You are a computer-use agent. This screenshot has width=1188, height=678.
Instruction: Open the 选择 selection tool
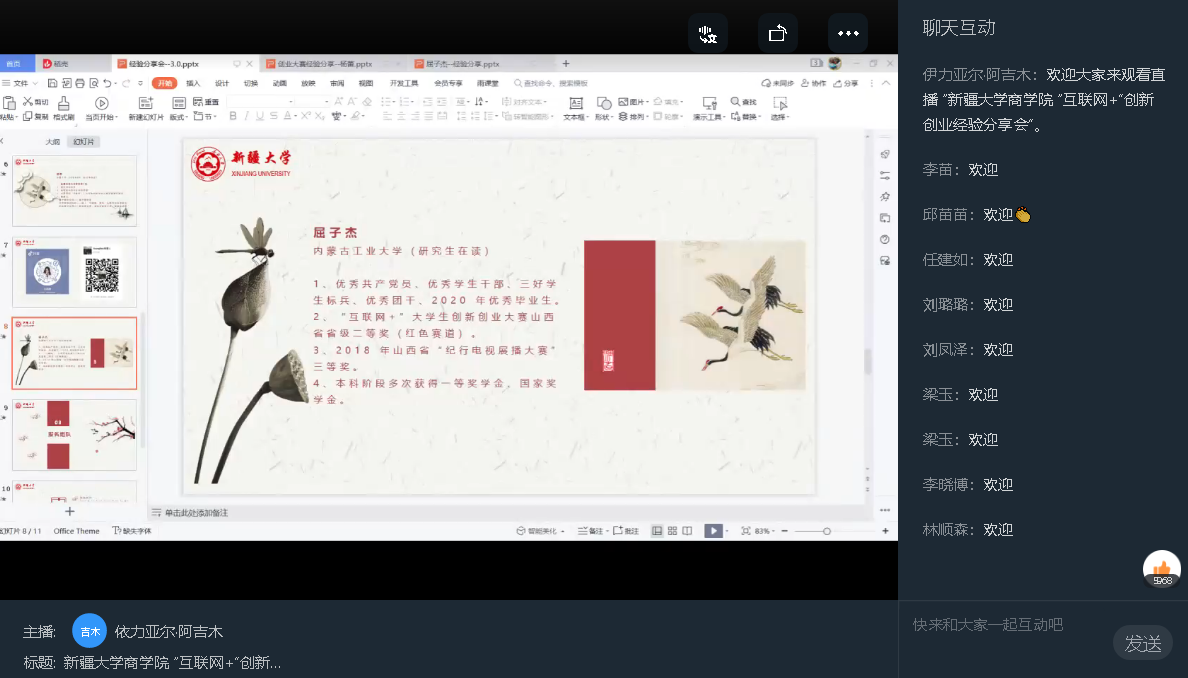[780, 108]
